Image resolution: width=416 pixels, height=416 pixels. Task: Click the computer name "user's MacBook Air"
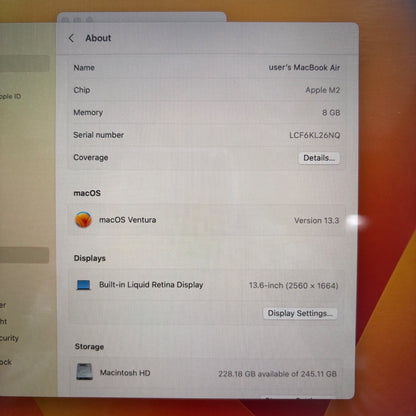(x=304, y=68)
